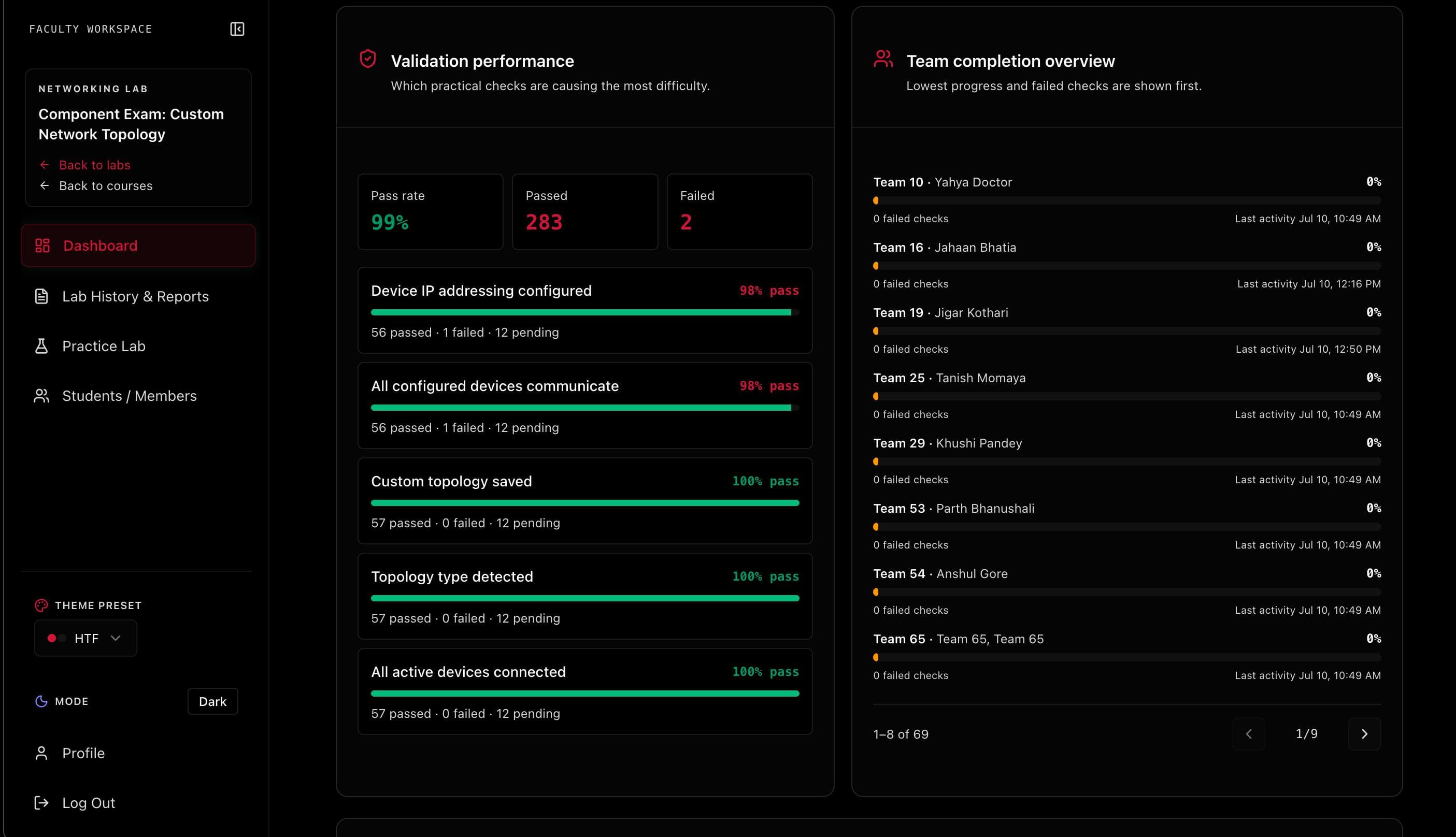Viewport: 1456px width, 837px height.
Task: Select Team 25 · Tanish Momaya row
Action: 1127,396
